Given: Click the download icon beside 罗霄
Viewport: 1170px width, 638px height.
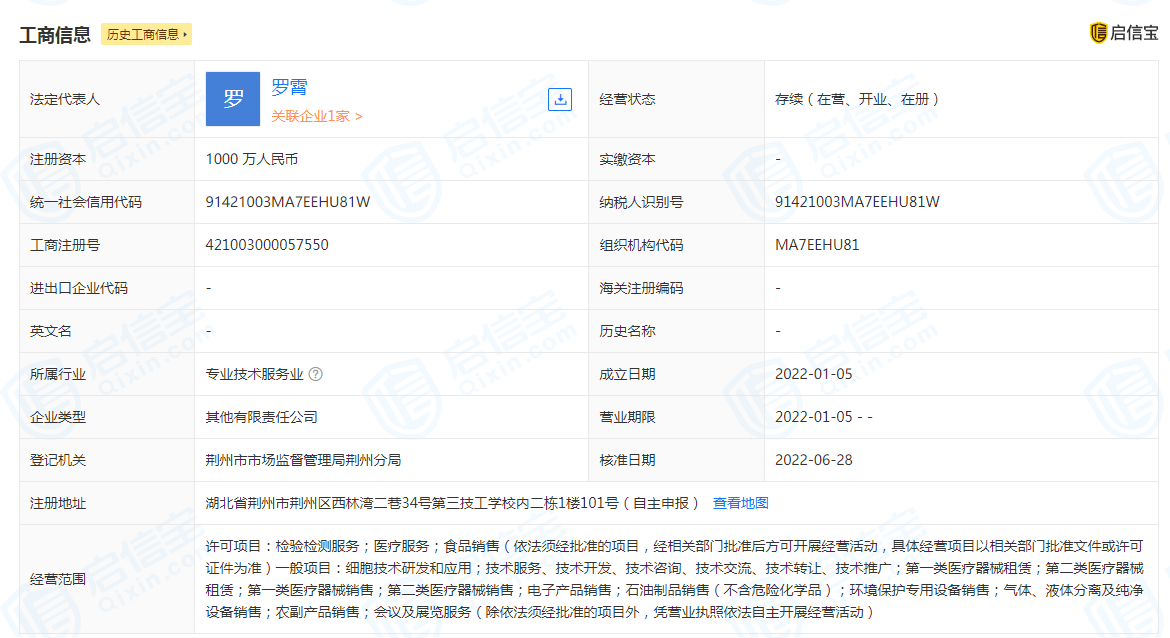Looking at the screenshot, I should pos(560,99).
